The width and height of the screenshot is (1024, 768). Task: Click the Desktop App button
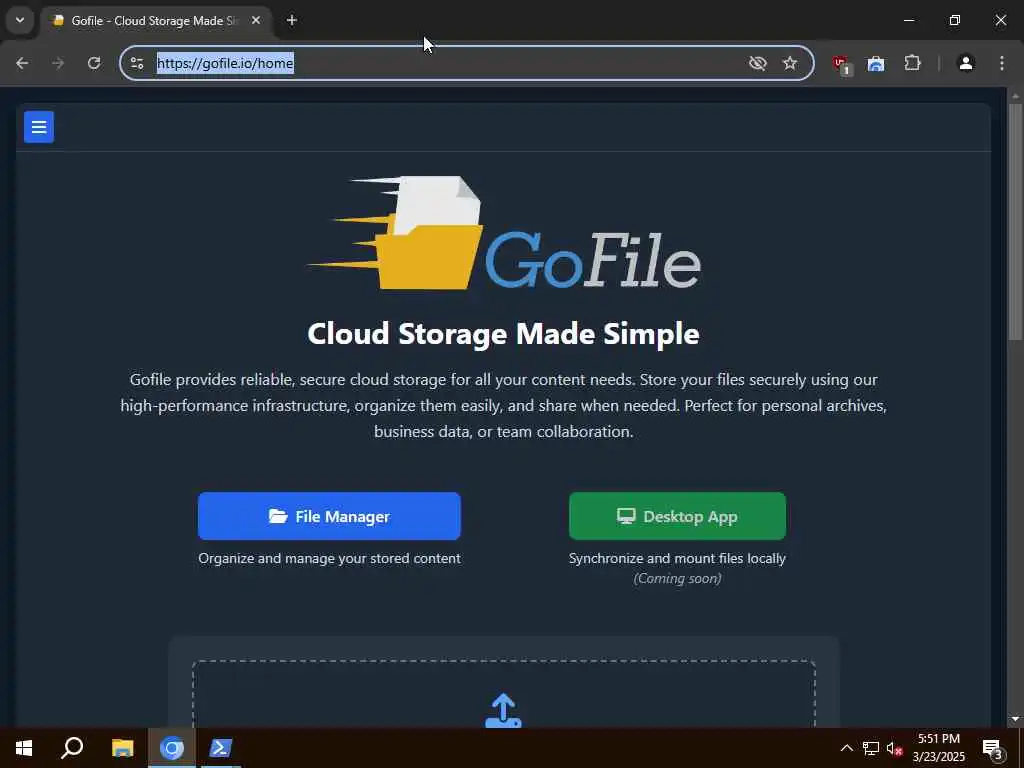click(x=677, y=516)
